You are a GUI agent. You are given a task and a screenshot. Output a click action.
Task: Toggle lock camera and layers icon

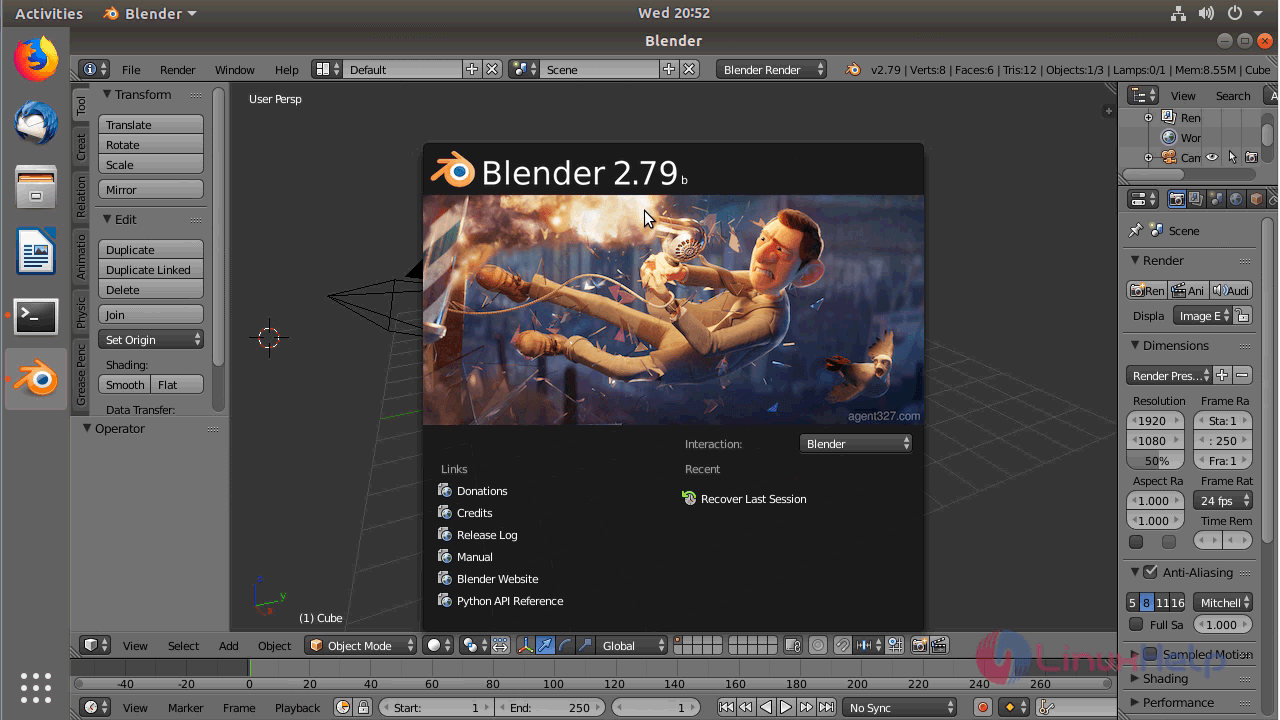(x=792, y=645)
